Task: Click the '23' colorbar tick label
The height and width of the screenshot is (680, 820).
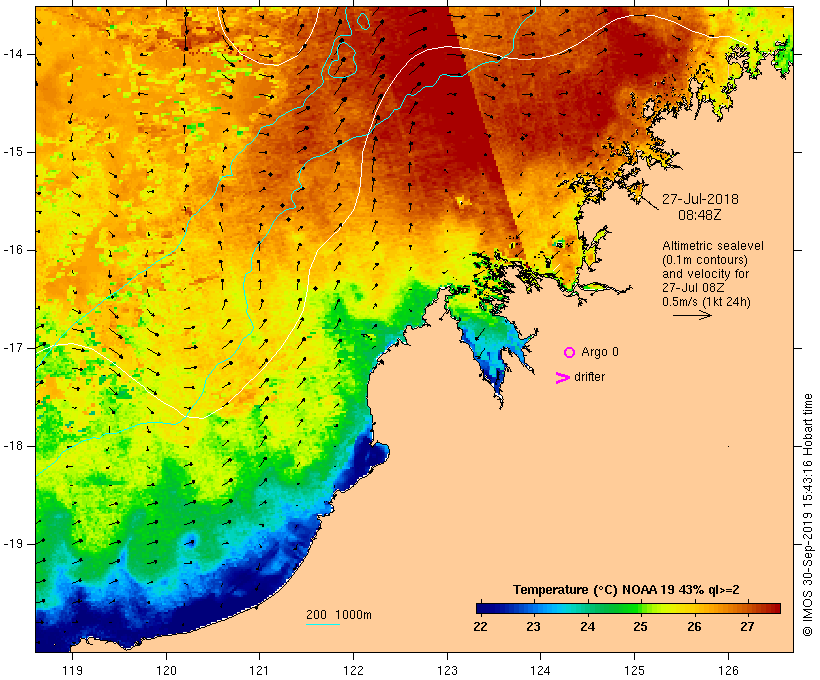Action: [533, 626]
